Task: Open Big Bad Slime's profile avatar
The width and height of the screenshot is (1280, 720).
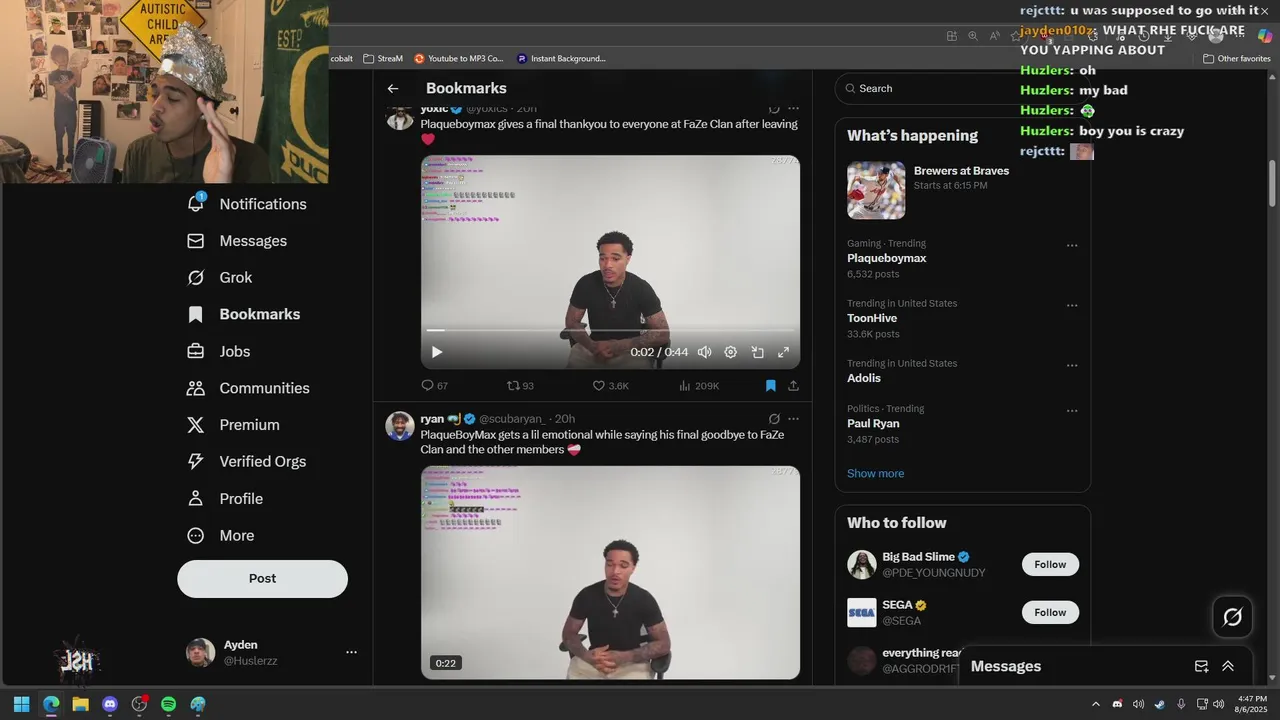Action: [862, 564]
